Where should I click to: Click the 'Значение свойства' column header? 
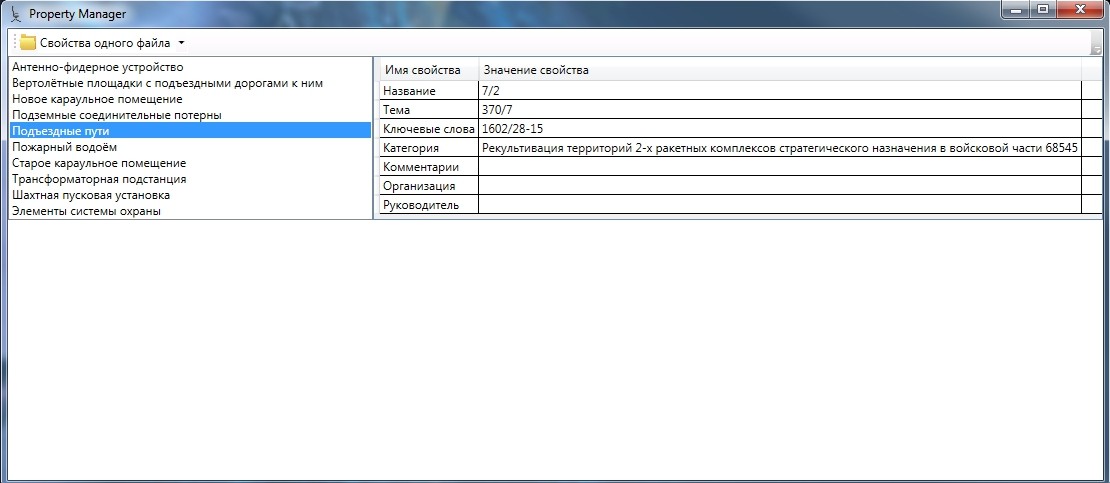click(780, 70)
